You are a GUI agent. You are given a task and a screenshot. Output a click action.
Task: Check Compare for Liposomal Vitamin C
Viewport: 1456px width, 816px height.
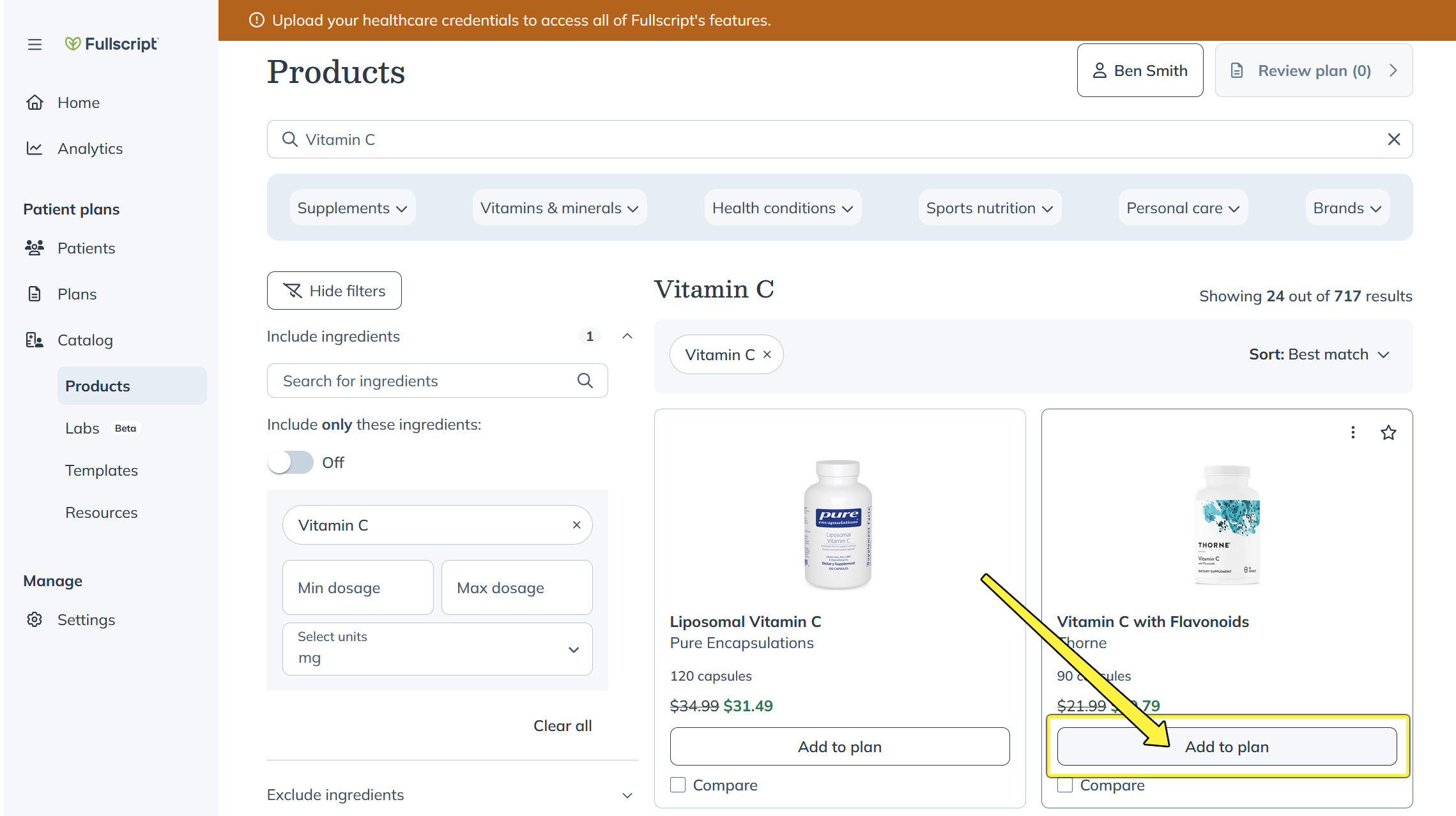coord(678,785)
